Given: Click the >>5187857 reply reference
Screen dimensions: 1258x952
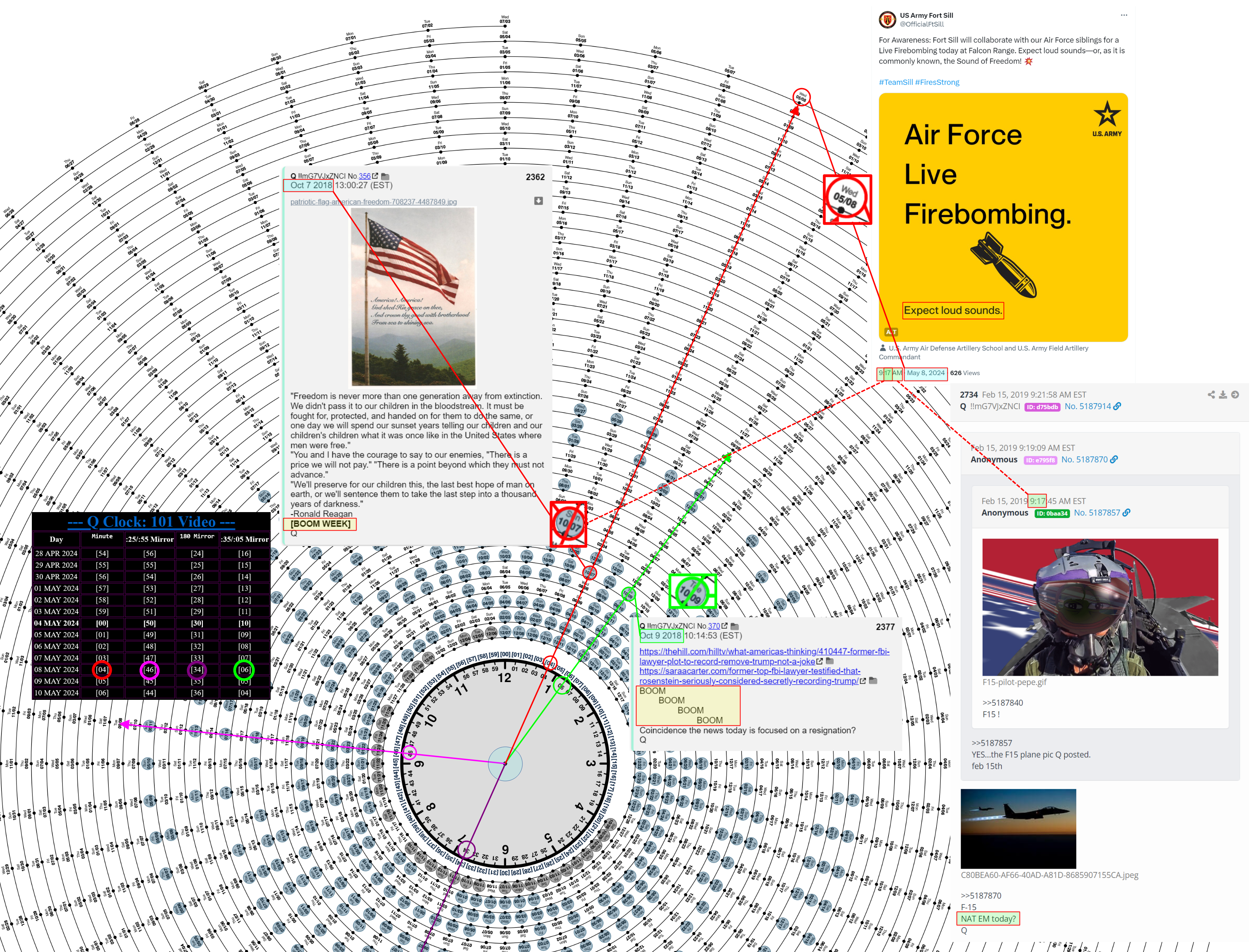Looking at the screenshot, I should (x=992, y=743).
